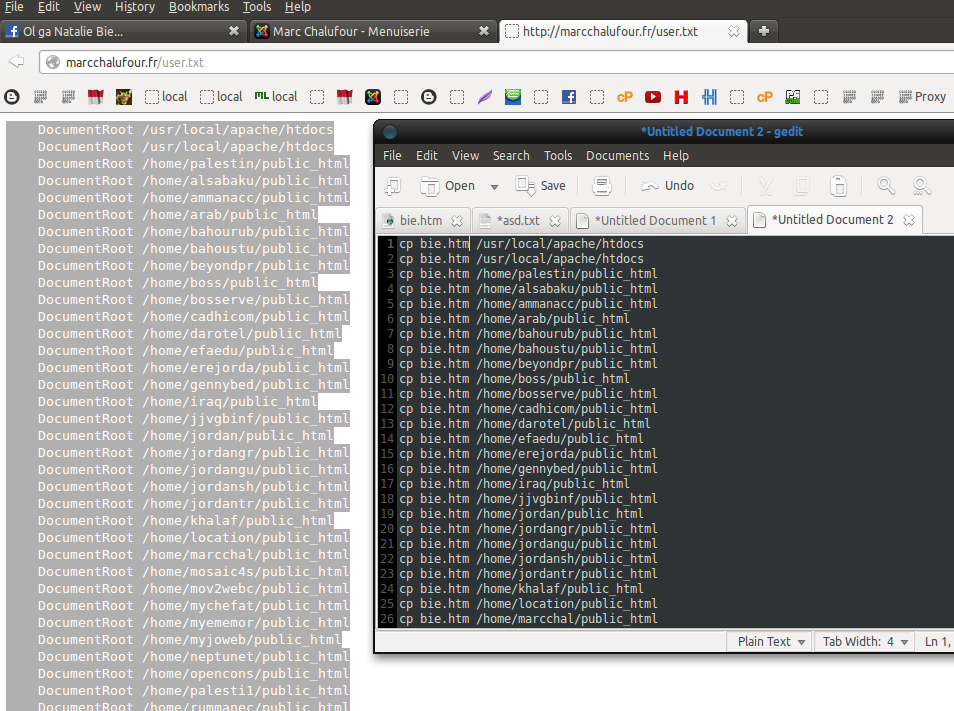Close the bie.htm tab
Viewport: 954px width, 711px height.
click(x=457, y=221)
